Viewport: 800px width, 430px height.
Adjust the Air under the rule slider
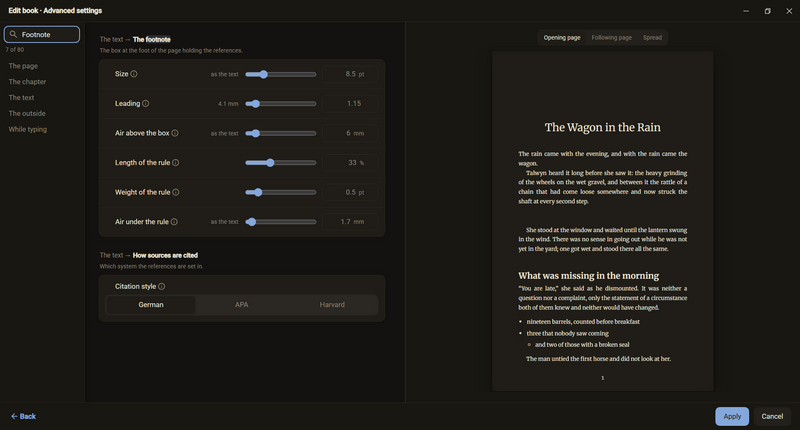tap(281, 222)
